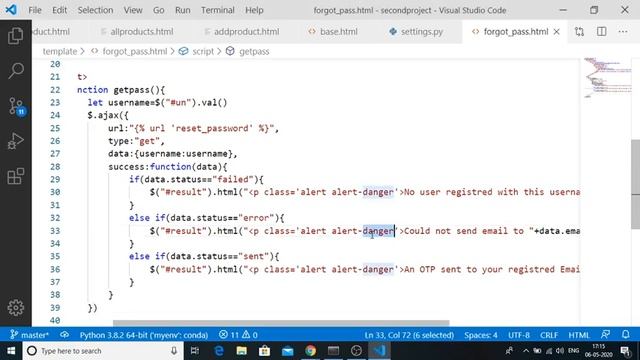640x360 pixels.
Task: Click line number 29 in the gutter
Action: pyautogui.click(x=55, y=179)
